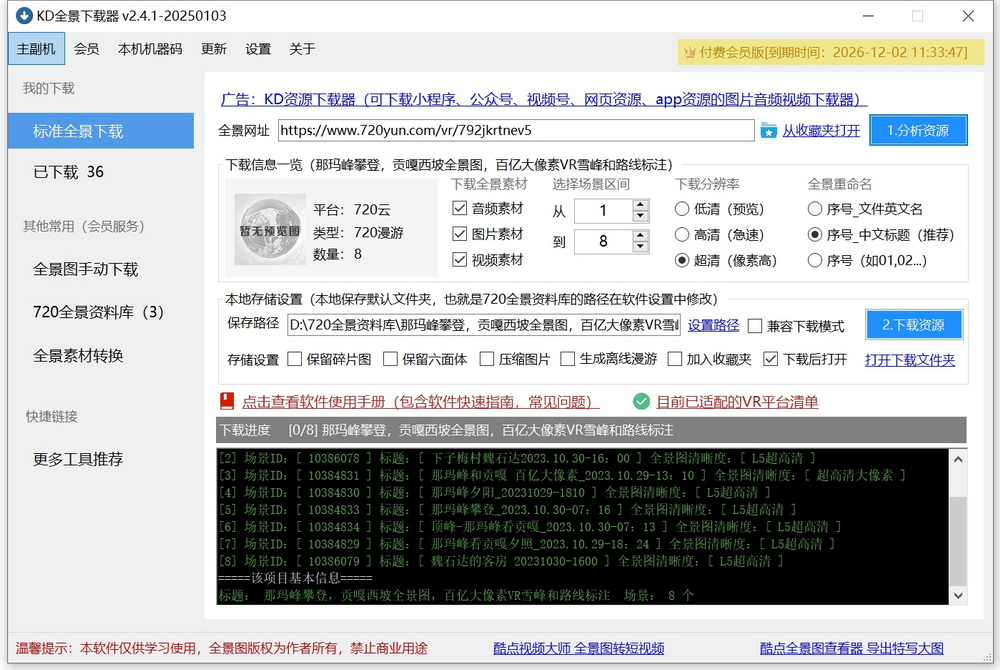Open the 从收藏夹打开 link
Viewport: 1000px width, 670px height.
[821, 131]
